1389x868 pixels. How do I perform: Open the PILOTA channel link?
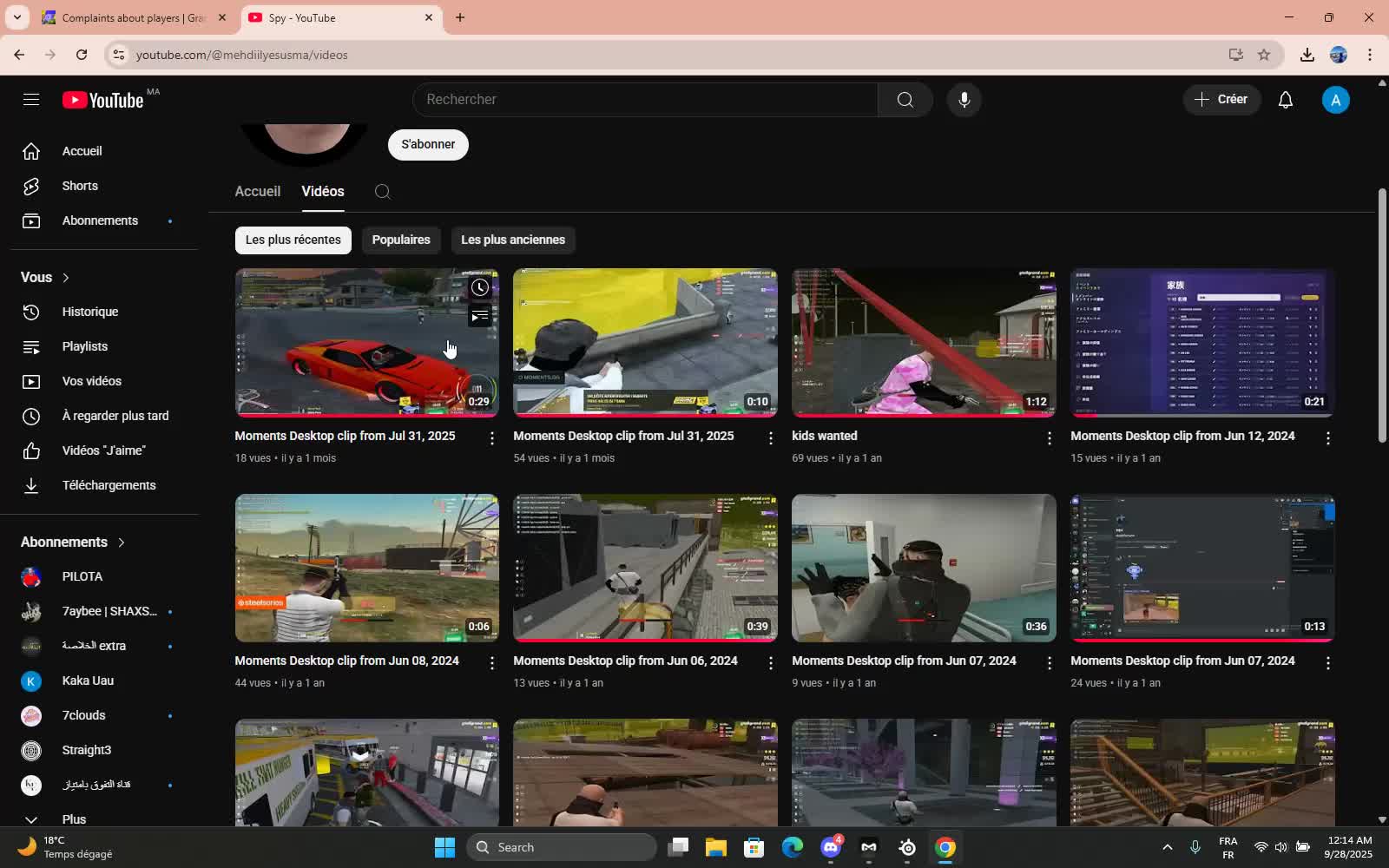[82, 575]
